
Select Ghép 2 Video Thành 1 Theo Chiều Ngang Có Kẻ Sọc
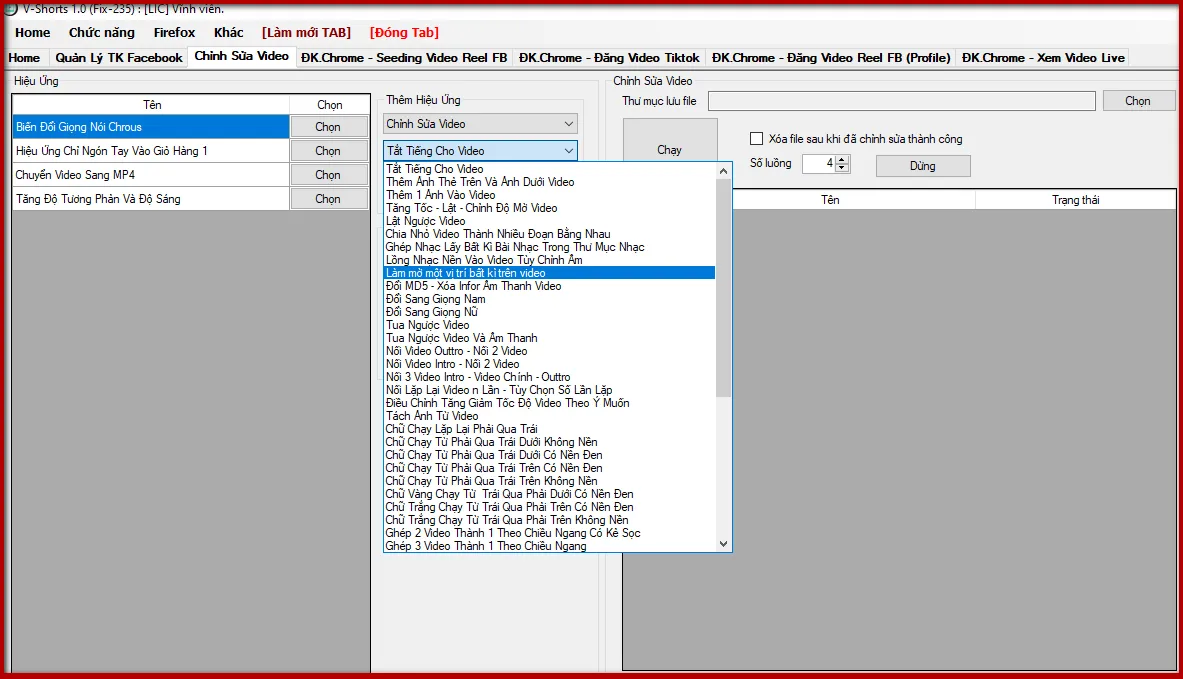(549, 533)
